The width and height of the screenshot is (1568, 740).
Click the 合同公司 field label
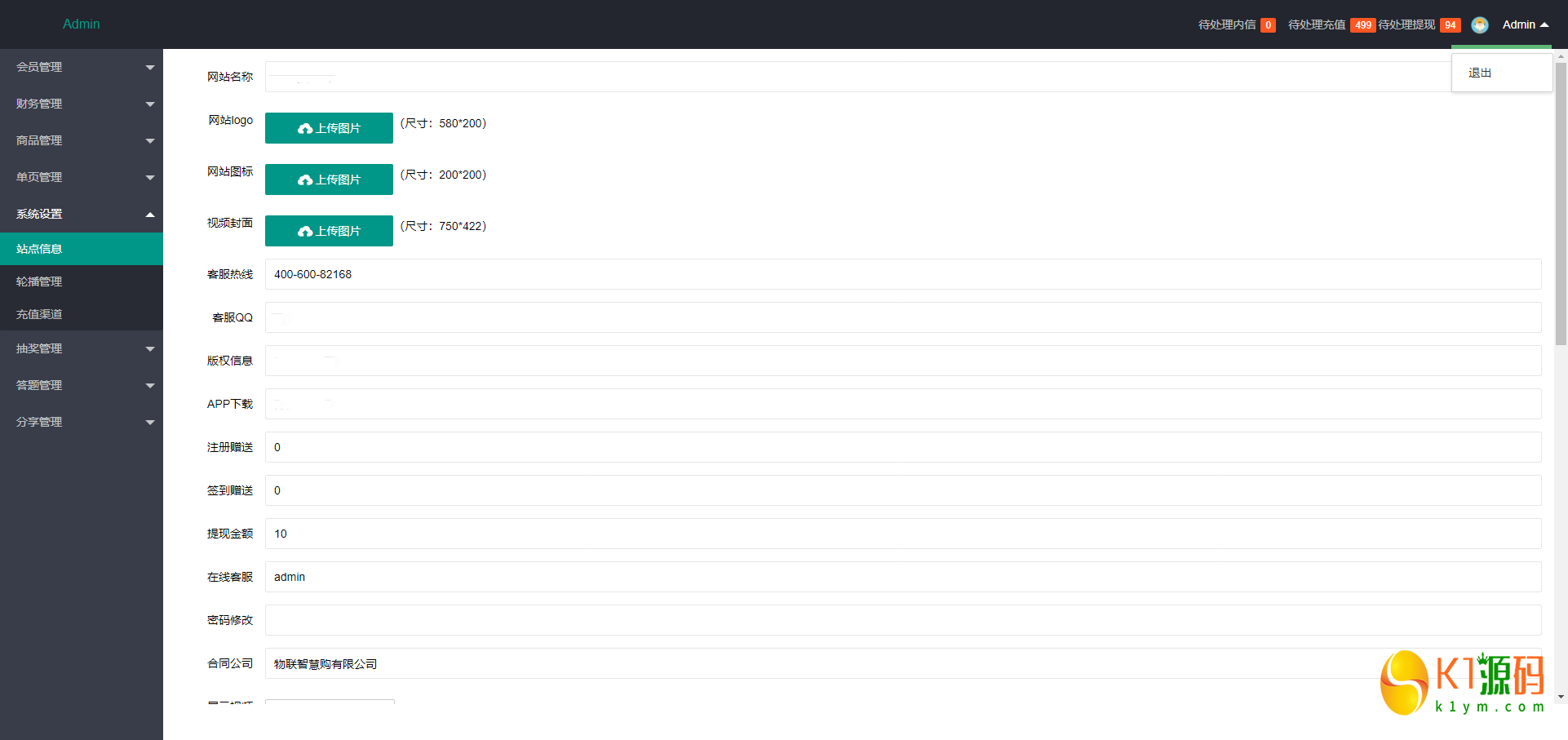point(230,663)
